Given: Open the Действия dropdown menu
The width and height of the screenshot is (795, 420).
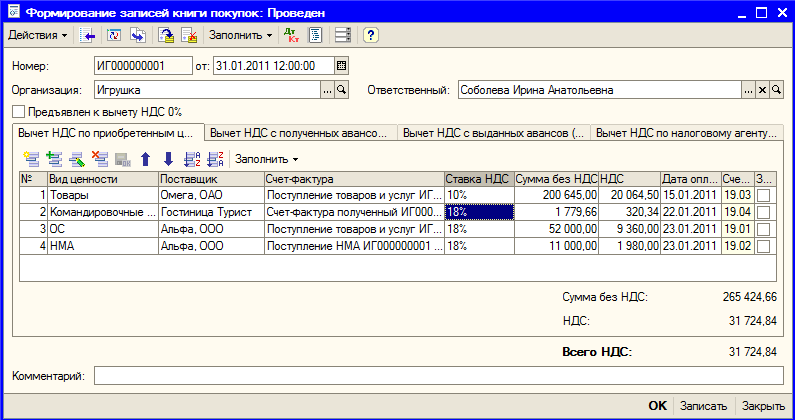Looking at the screenshot, I should 38,36.
